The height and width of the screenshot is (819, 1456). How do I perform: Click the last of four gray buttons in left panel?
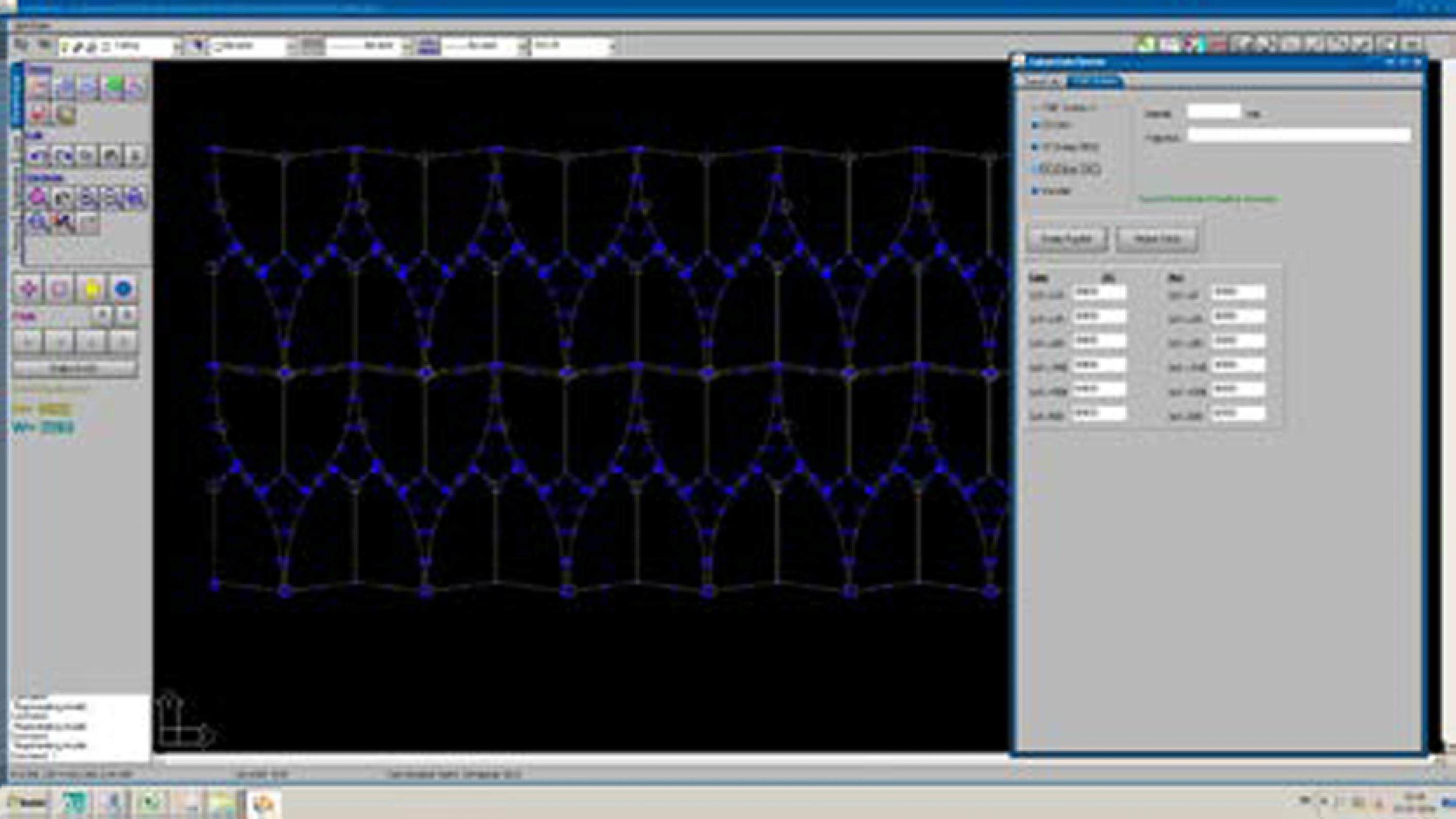click(123, 341)
